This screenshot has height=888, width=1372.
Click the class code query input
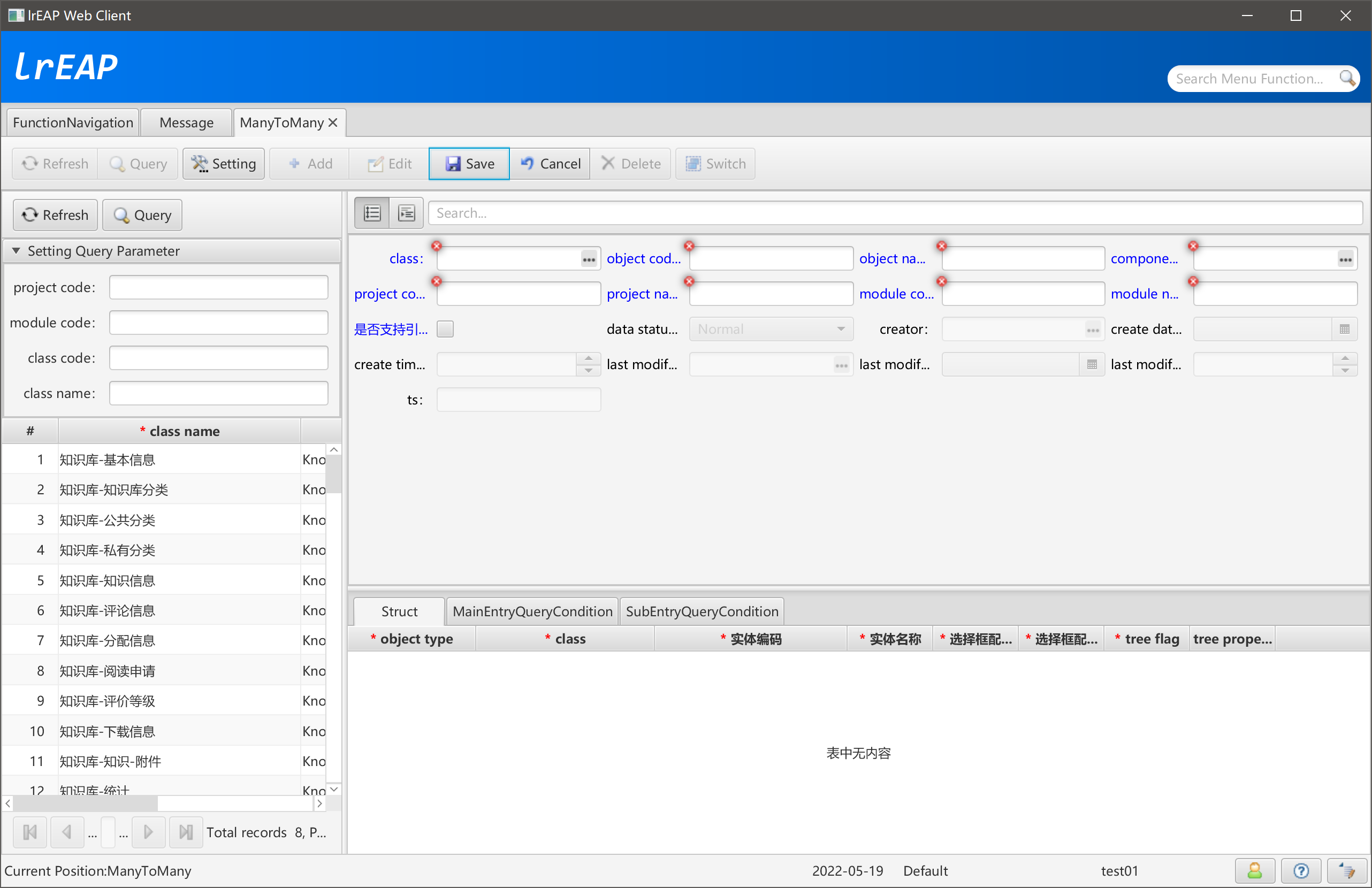[218, 358]
